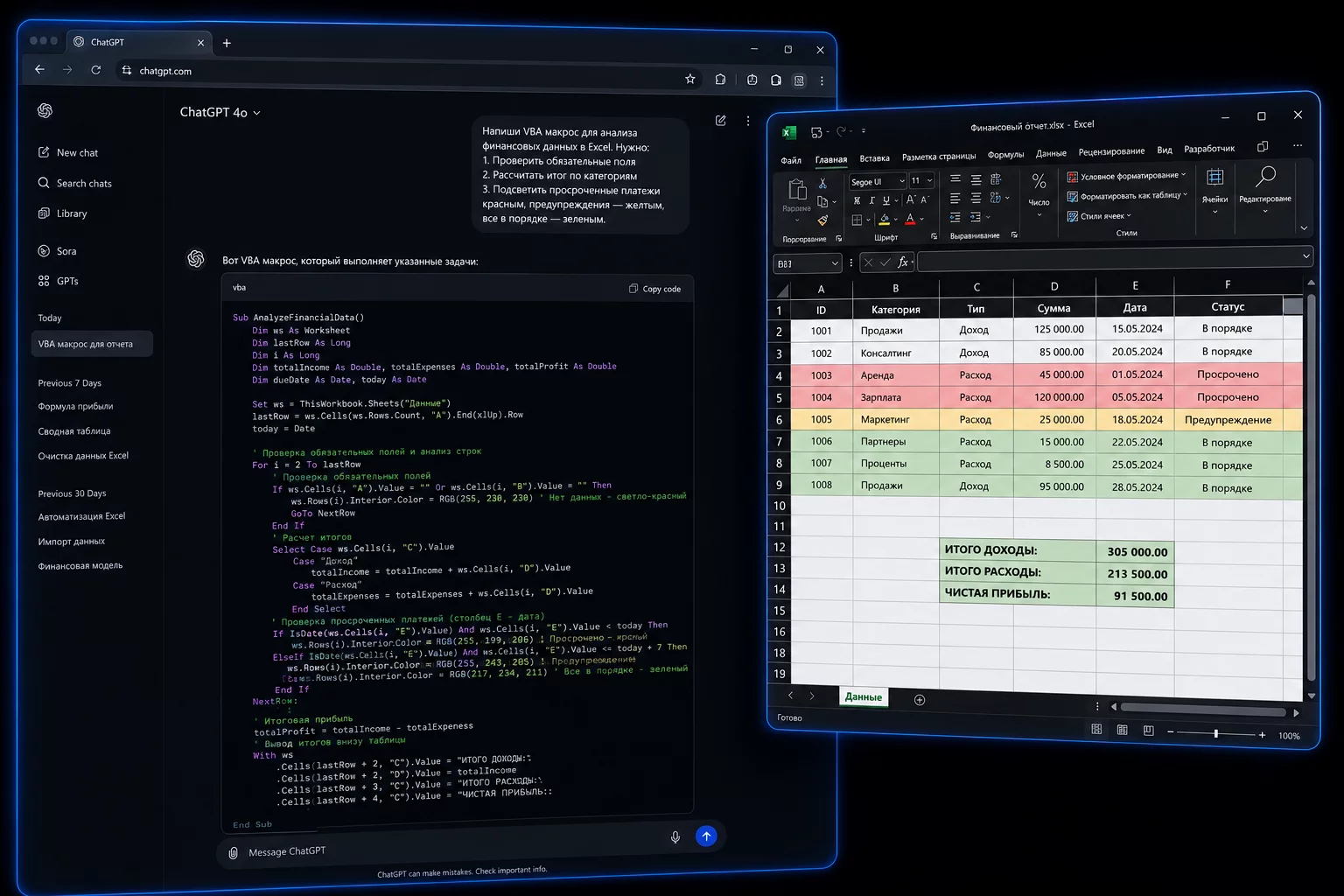Screen dimensions: 1344x896
Task: Toggle bold formatting in Excel
Action: tap(857, 200)
